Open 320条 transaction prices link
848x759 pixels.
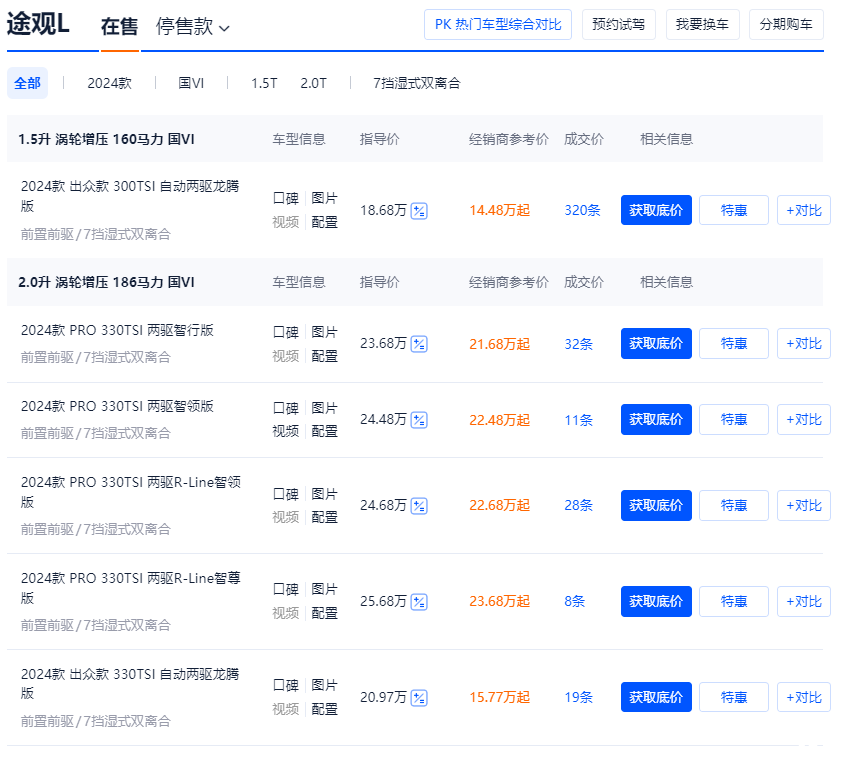[x=582, y=210]
